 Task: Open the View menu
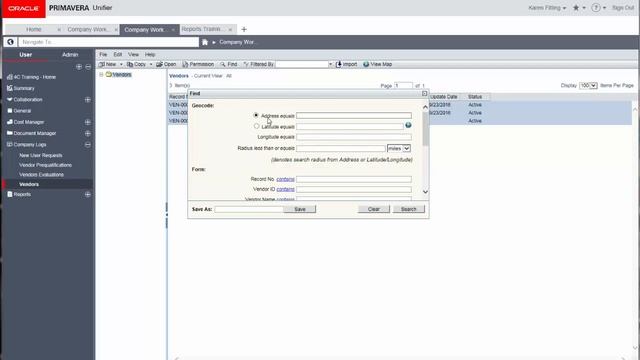pos(133,54)
